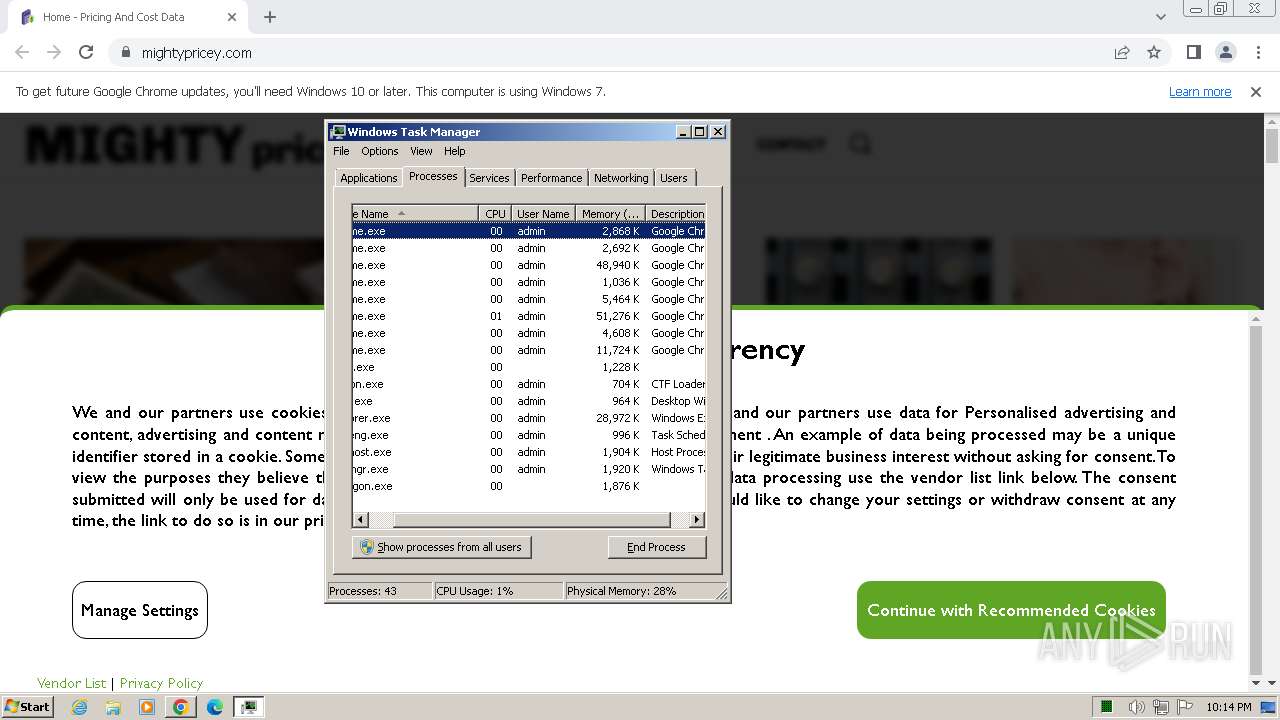The image size is (1280, 720).
Task: Select the process using 51,276 K
Action: 529,316
